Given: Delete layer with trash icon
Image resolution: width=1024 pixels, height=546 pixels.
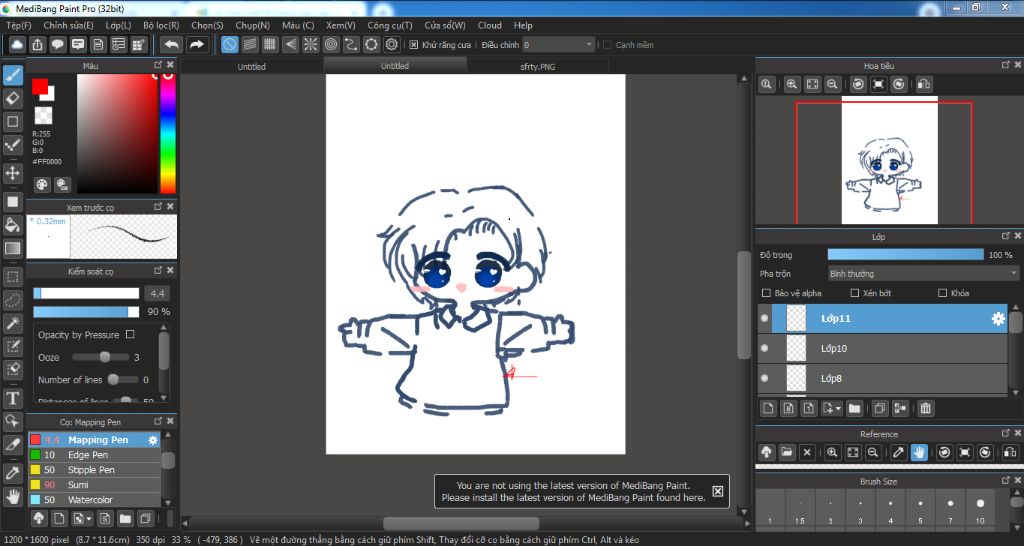Looking at the screenshot, I should point(925,408).
